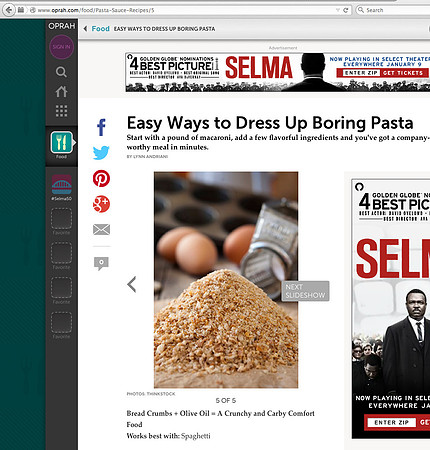Click the reload page icon in address bar

point(346,10)
